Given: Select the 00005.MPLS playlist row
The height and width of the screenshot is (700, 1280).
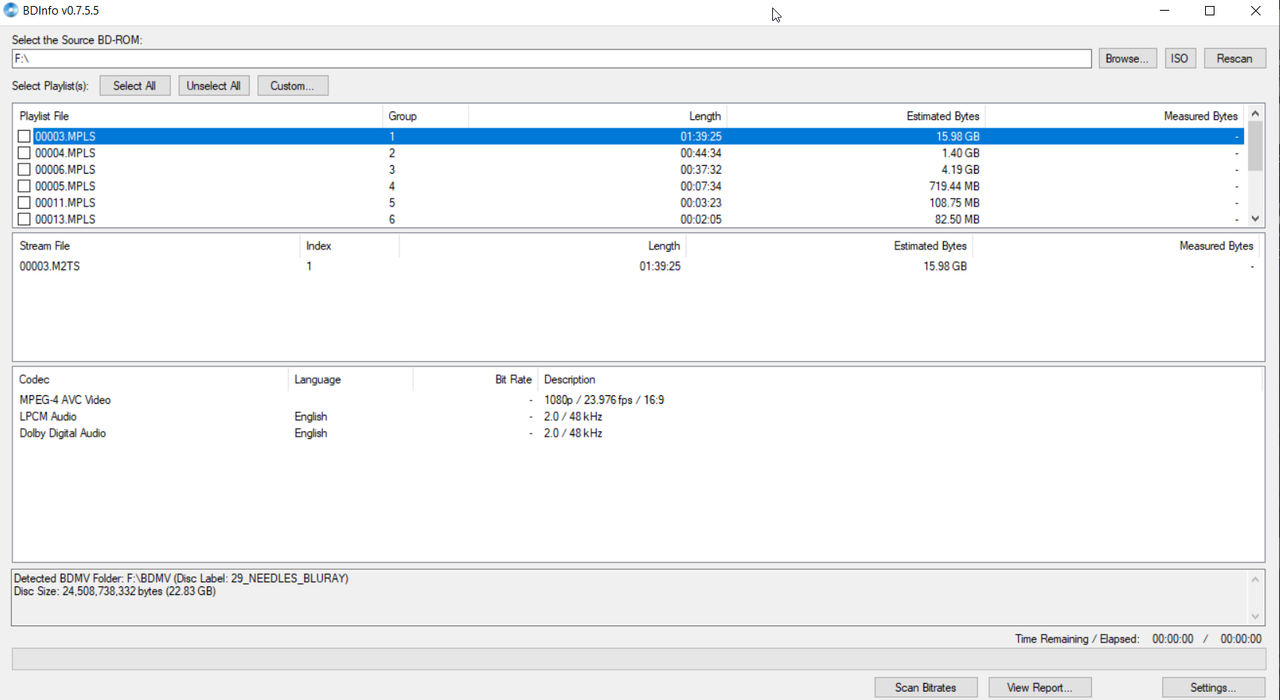Looking at the screenshot, I should click(630, 186).
